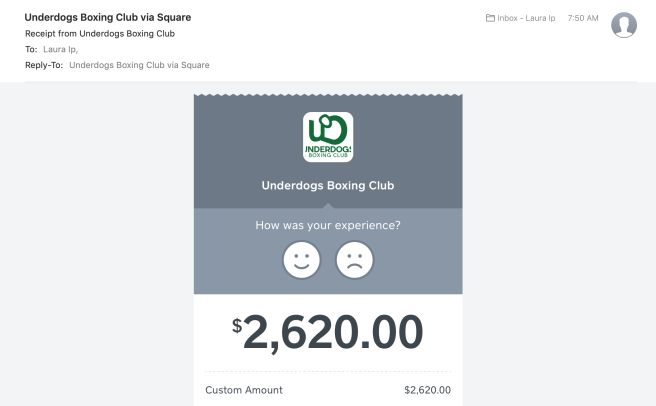Viewport: 656px width, 406px height.
Task: Click the happy smiley face rating
Action: tap(301, 261)
